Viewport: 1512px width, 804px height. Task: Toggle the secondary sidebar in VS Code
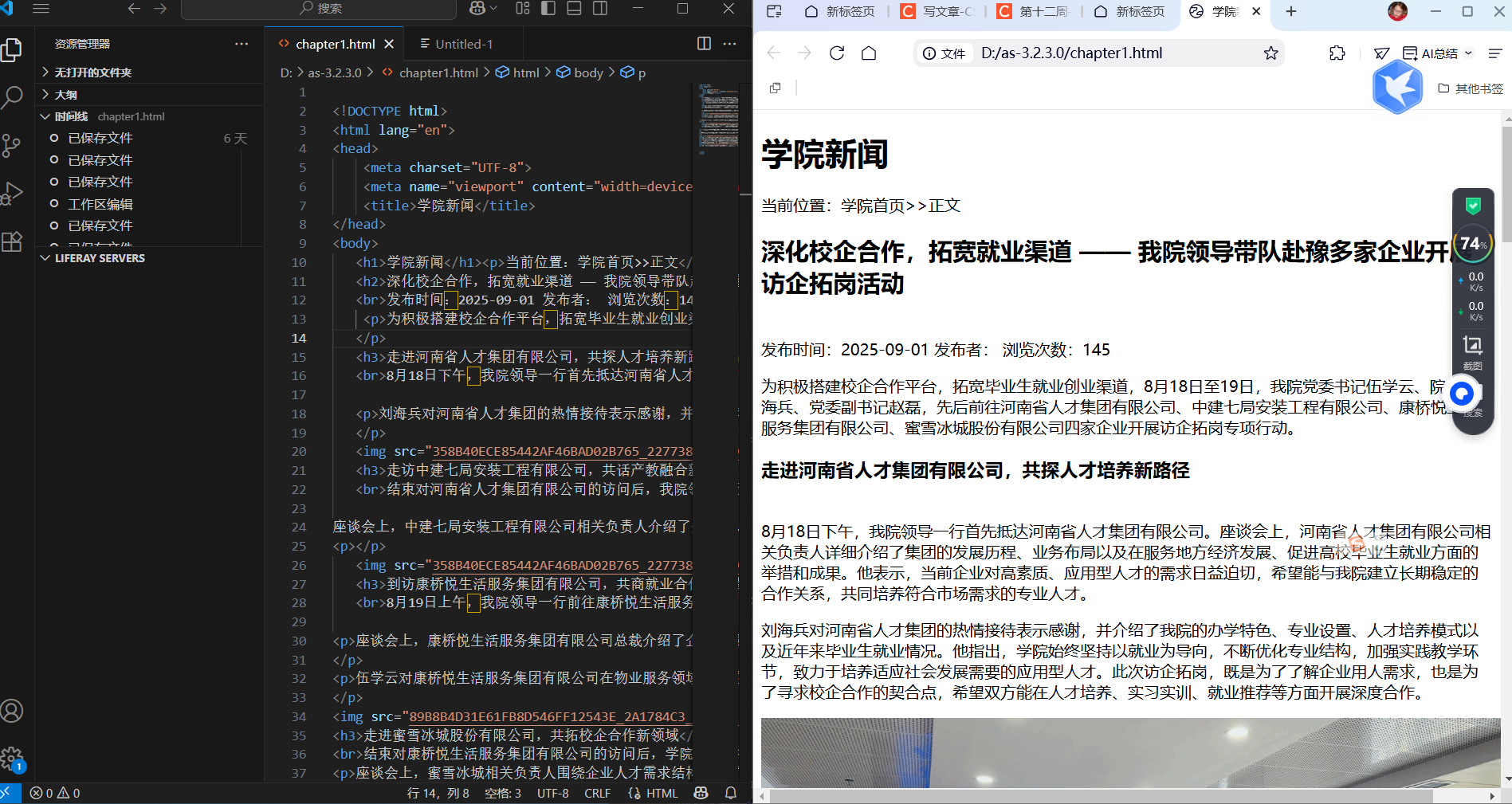[x=600, y=9]
